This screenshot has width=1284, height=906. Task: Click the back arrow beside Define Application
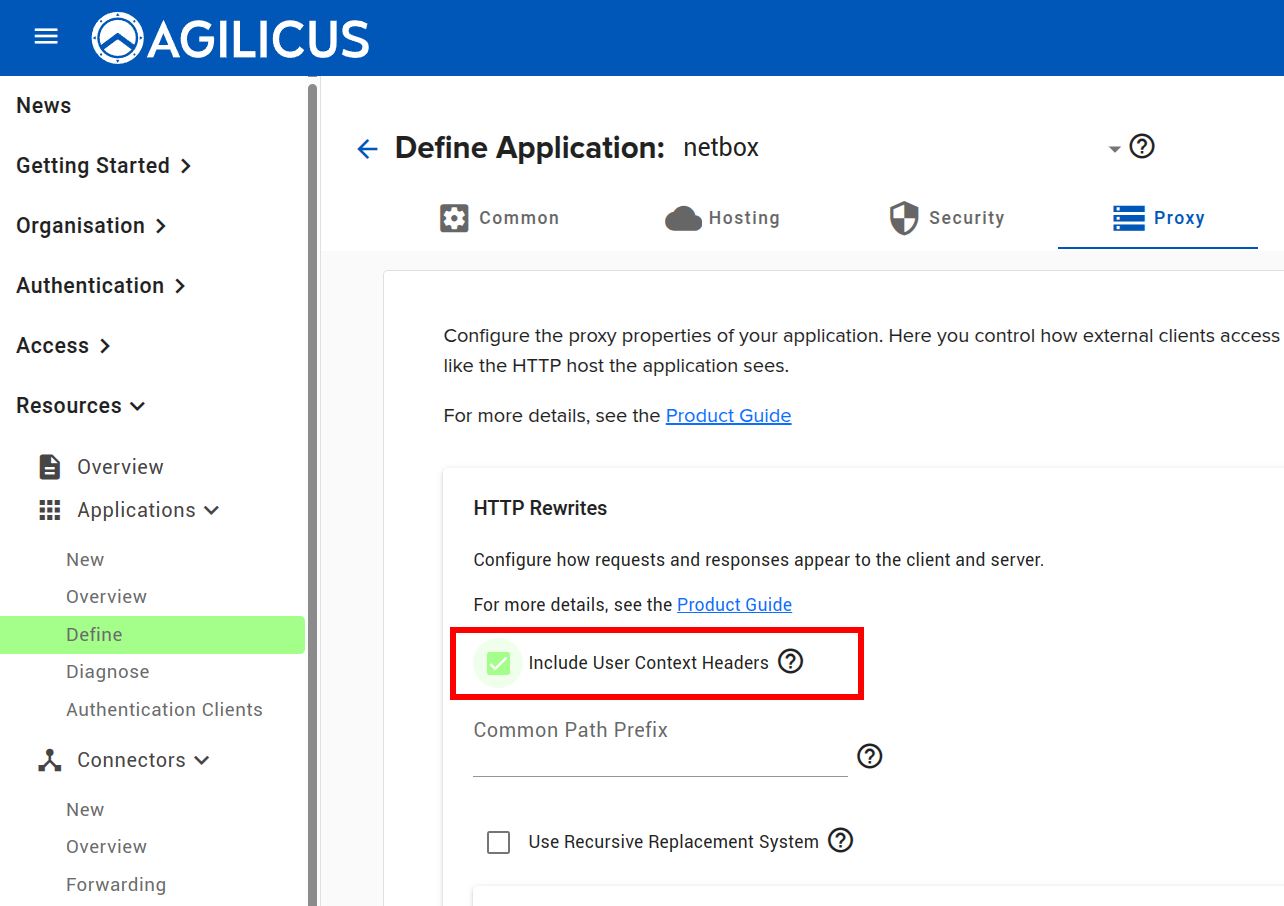[367, 148]
